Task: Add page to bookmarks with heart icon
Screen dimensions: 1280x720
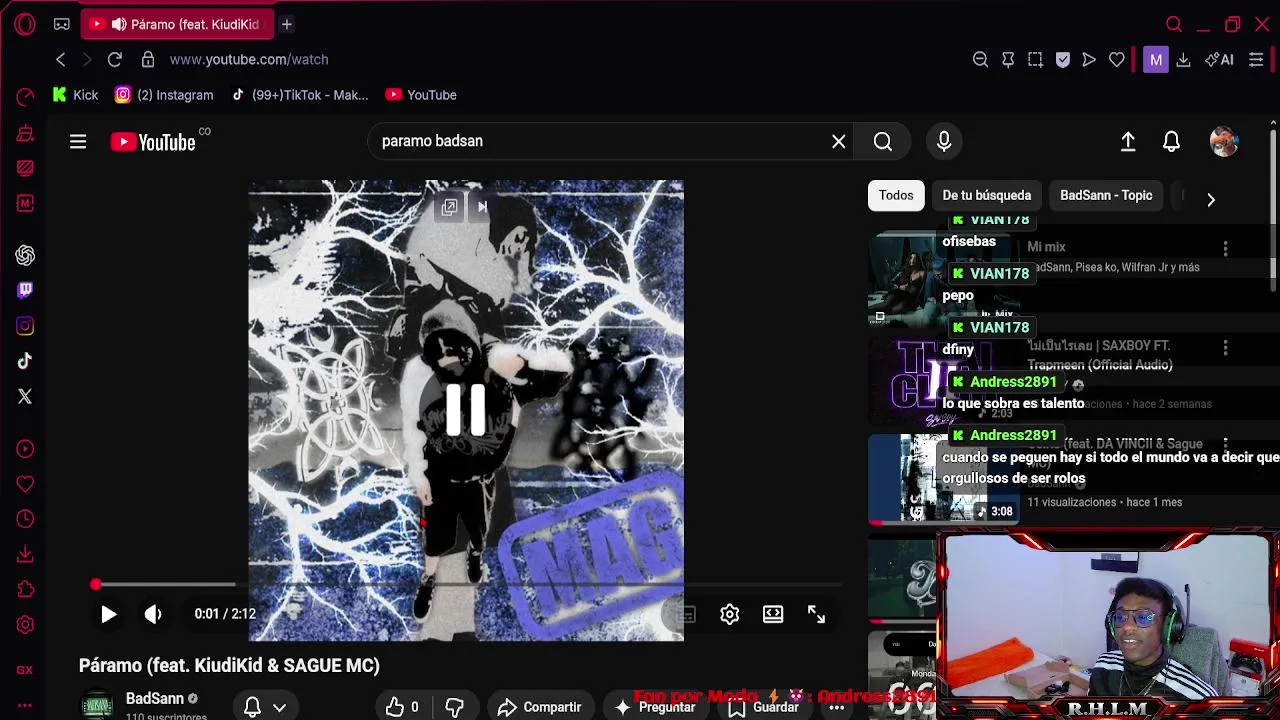Action: click(x=1116, y=60)
